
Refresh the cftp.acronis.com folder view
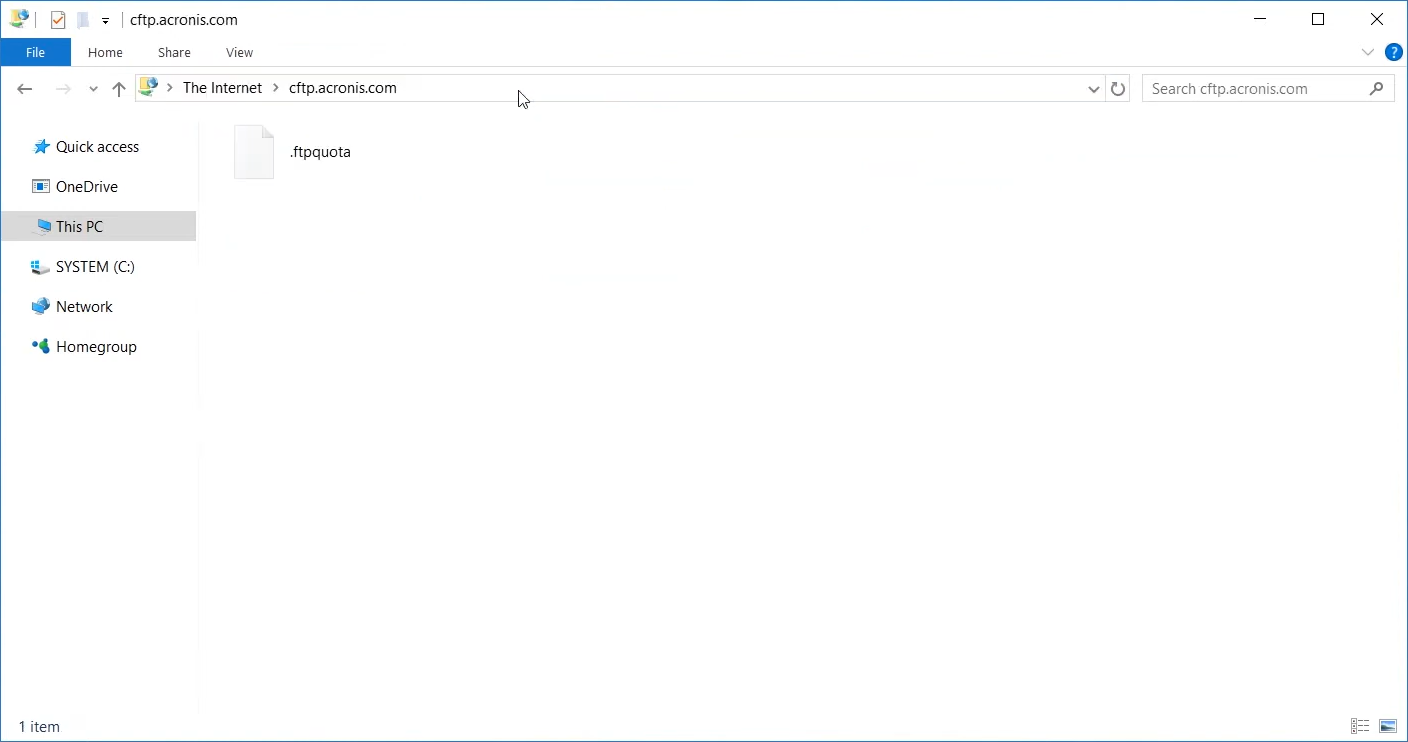(1118, 89)
